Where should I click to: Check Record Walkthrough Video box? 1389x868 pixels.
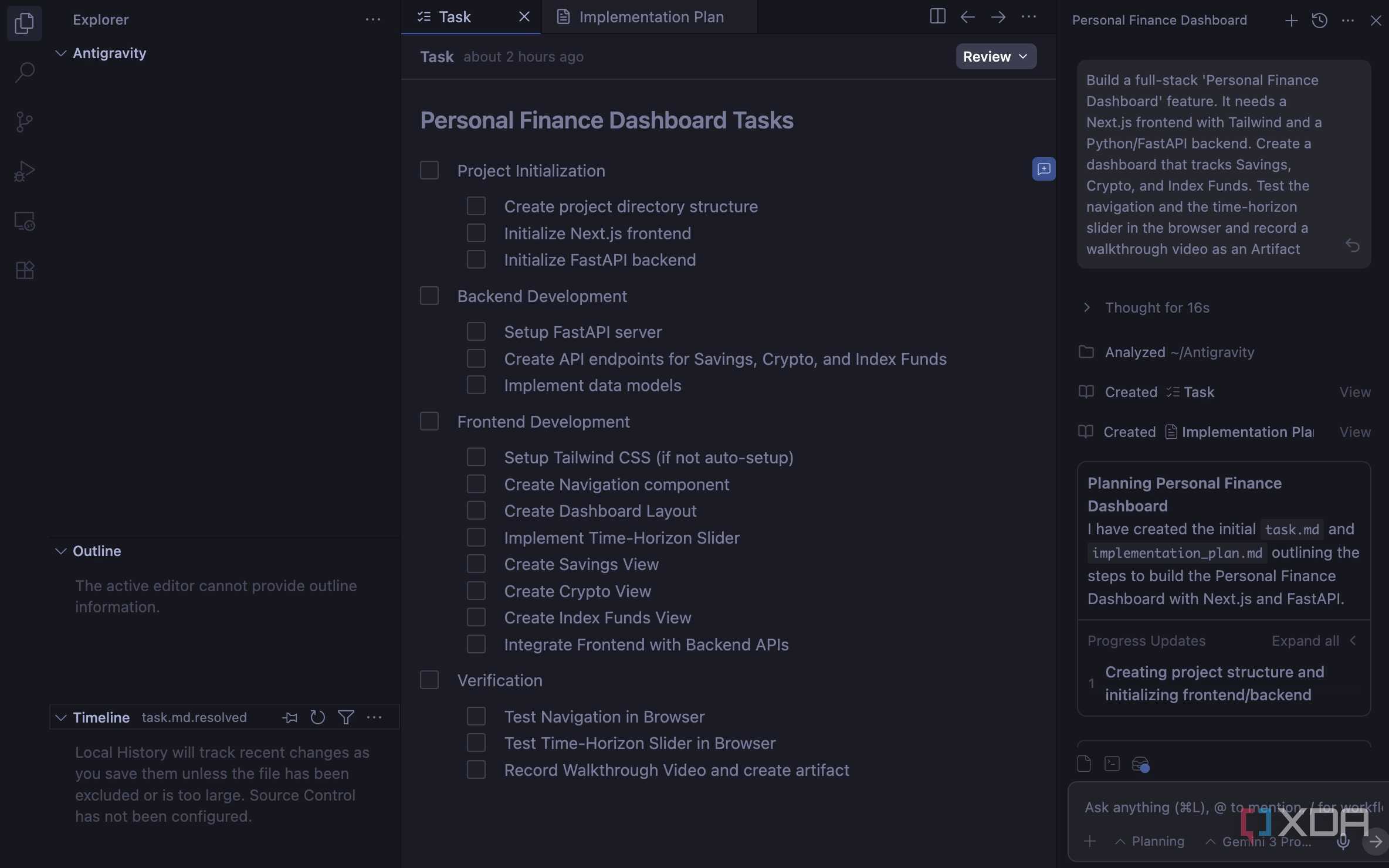(x=476, y=769)
